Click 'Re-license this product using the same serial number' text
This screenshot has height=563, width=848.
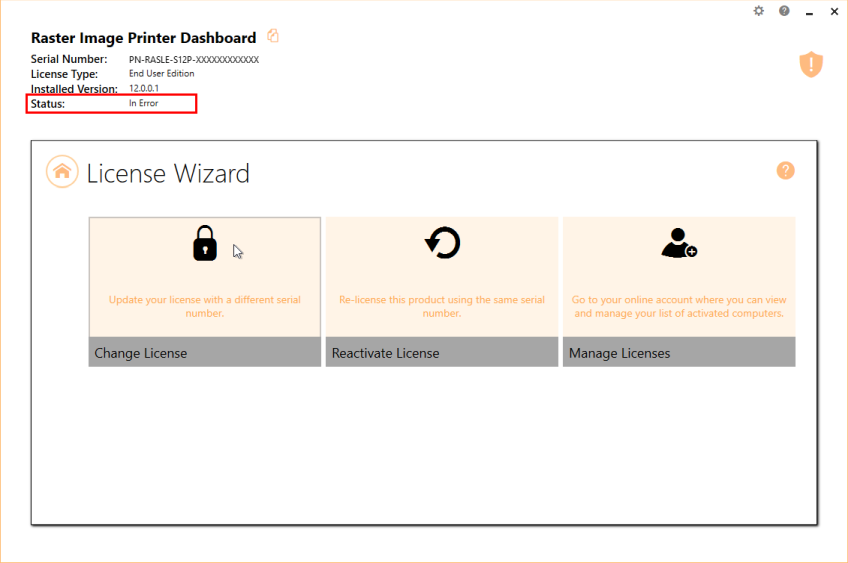[442, 306]
